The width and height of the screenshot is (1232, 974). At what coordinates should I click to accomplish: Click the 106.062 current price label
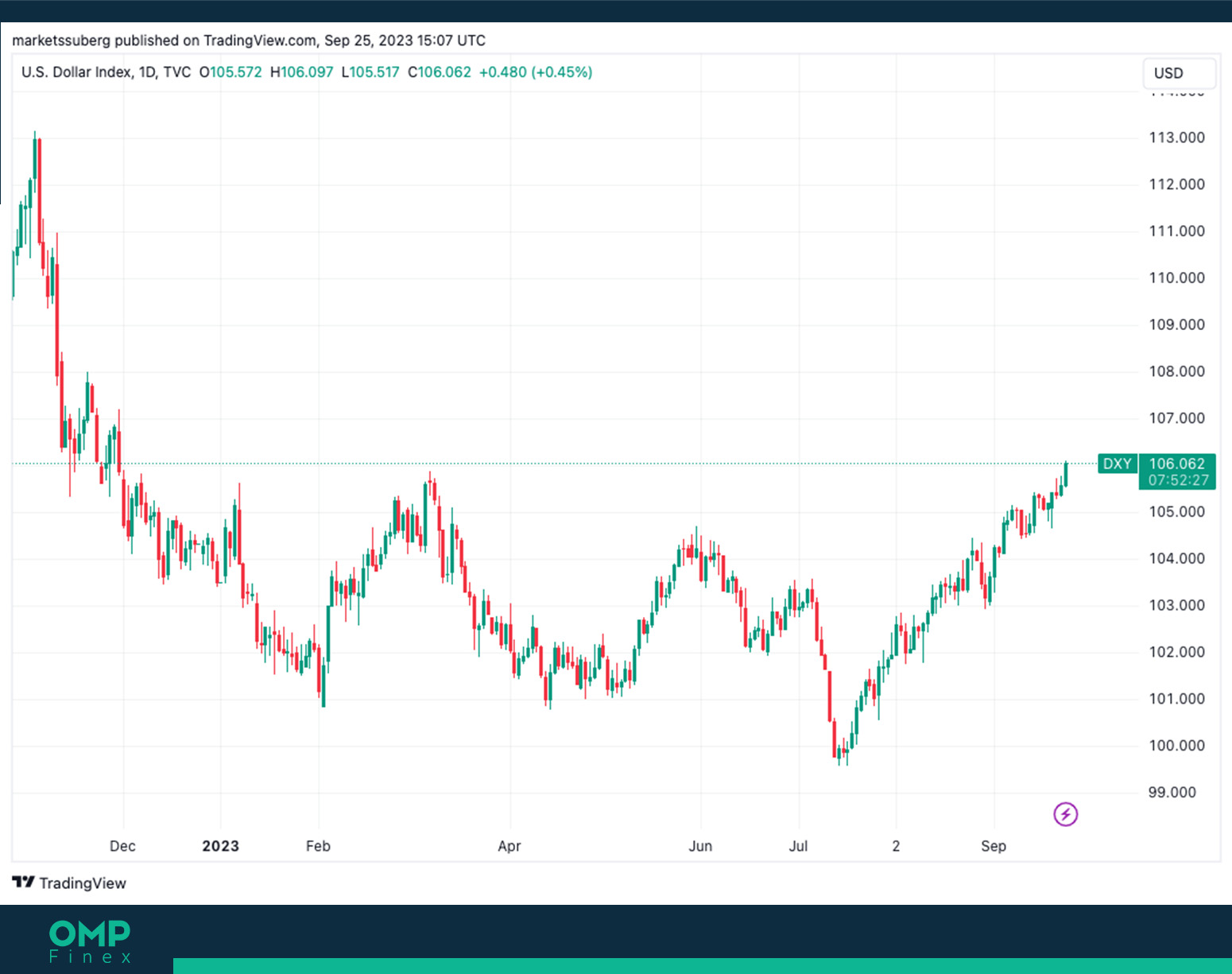1177,464
